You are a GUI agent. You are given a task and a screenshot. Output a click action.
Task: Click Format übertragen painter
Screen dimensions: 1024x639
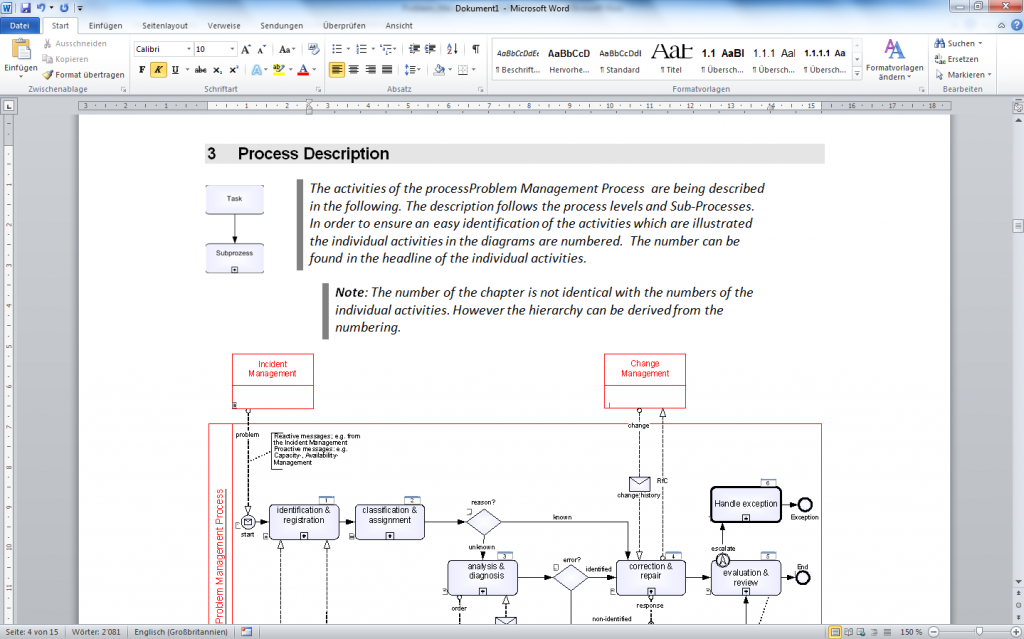click(x=84, y=74)
